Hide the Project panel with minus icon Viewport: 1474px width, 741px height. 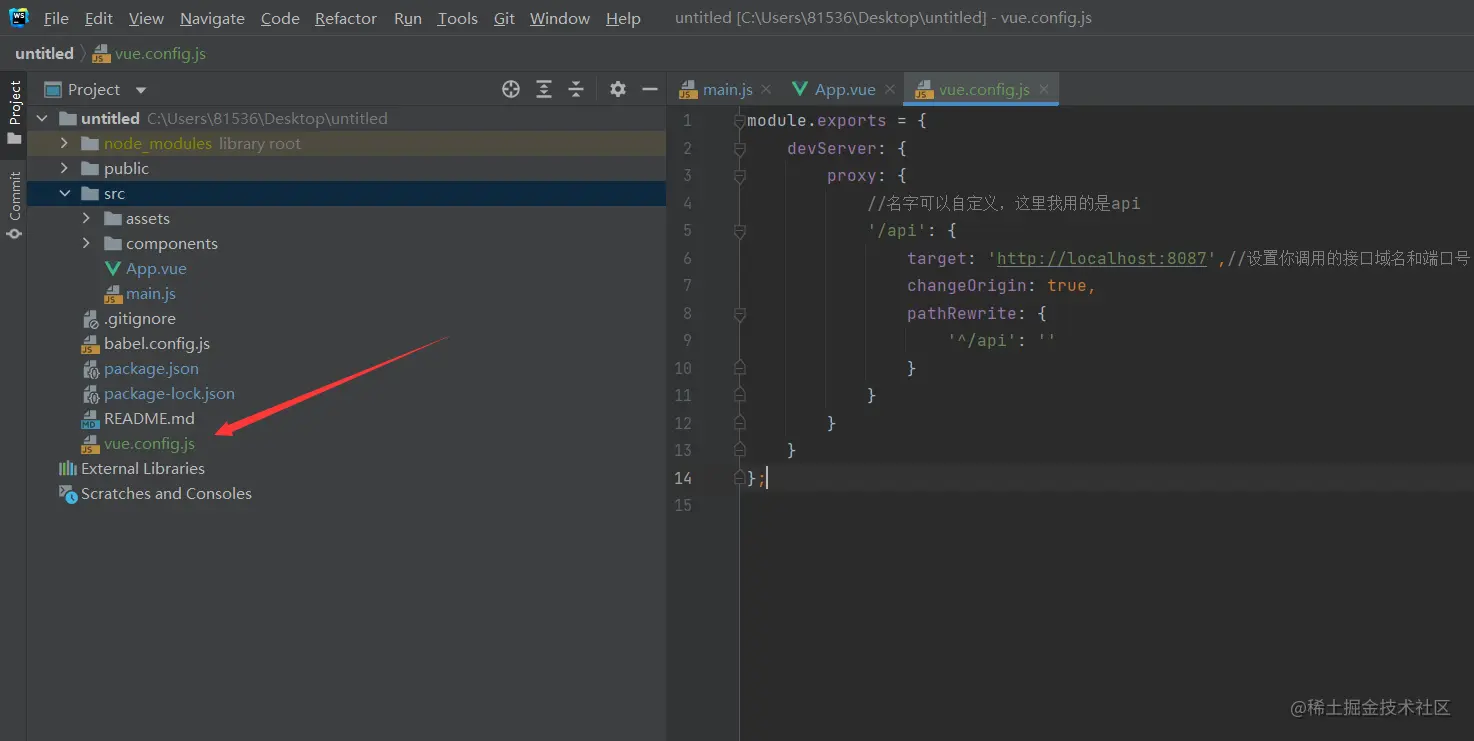pyautogui.click(x=650, y=89)
